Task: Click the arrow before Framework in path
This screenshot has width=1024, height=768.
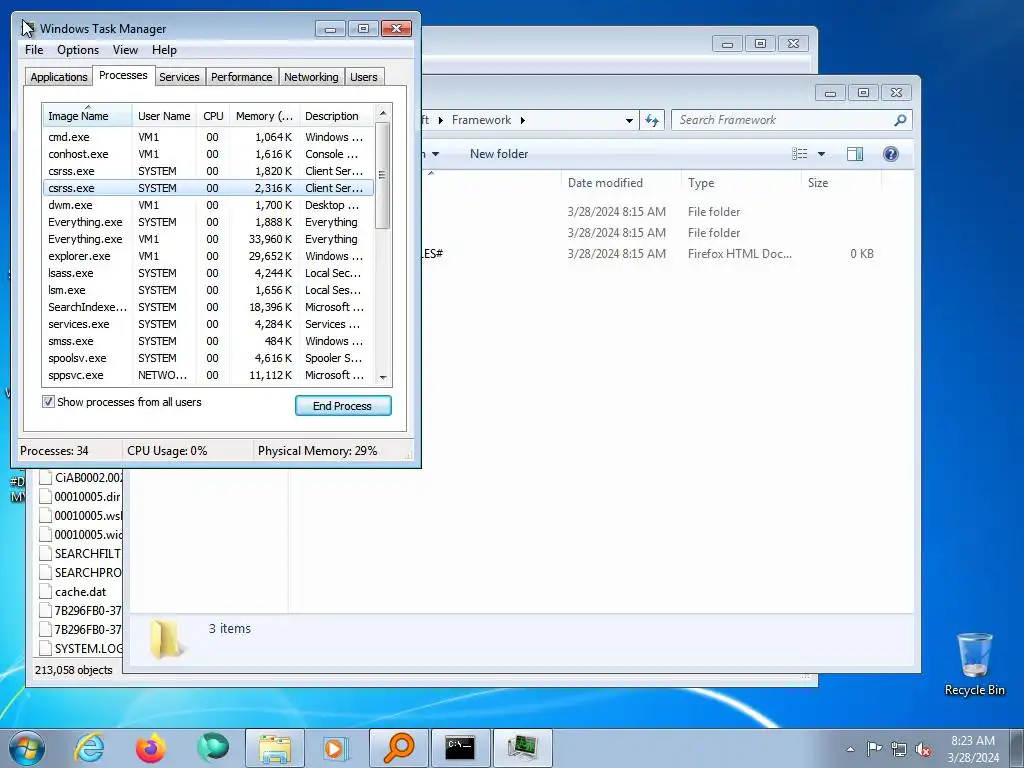Action: point(440,120)
